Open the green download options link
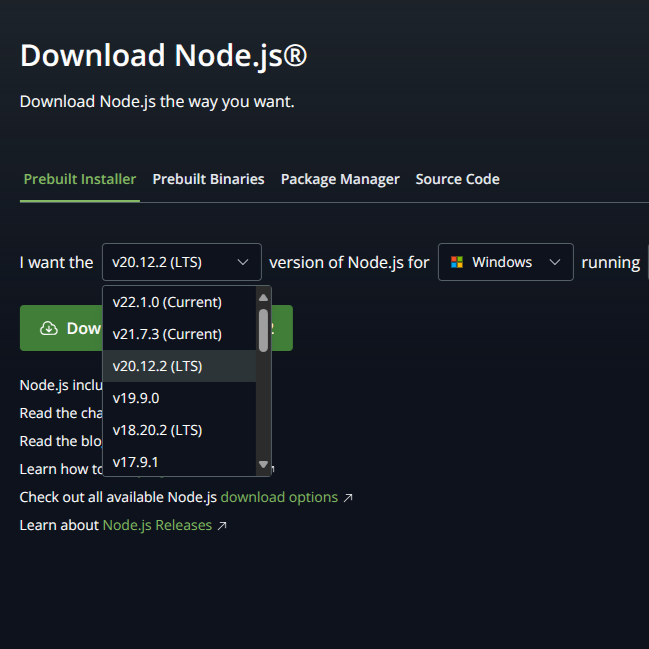This screenshot has width=649, height=649. pyautogui.click(x=279, y=497)
